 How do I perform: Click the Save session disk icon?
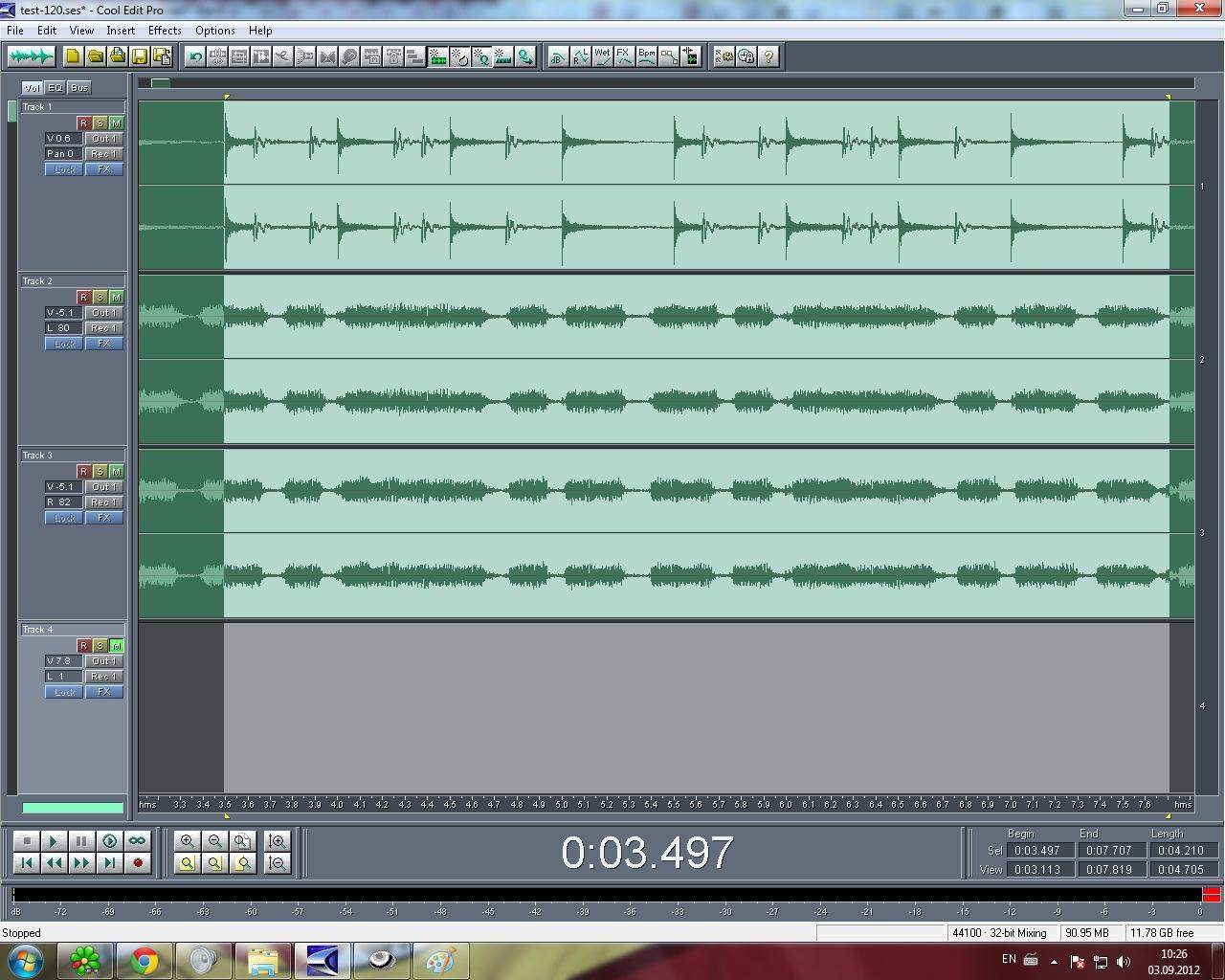tap(140, 56)
